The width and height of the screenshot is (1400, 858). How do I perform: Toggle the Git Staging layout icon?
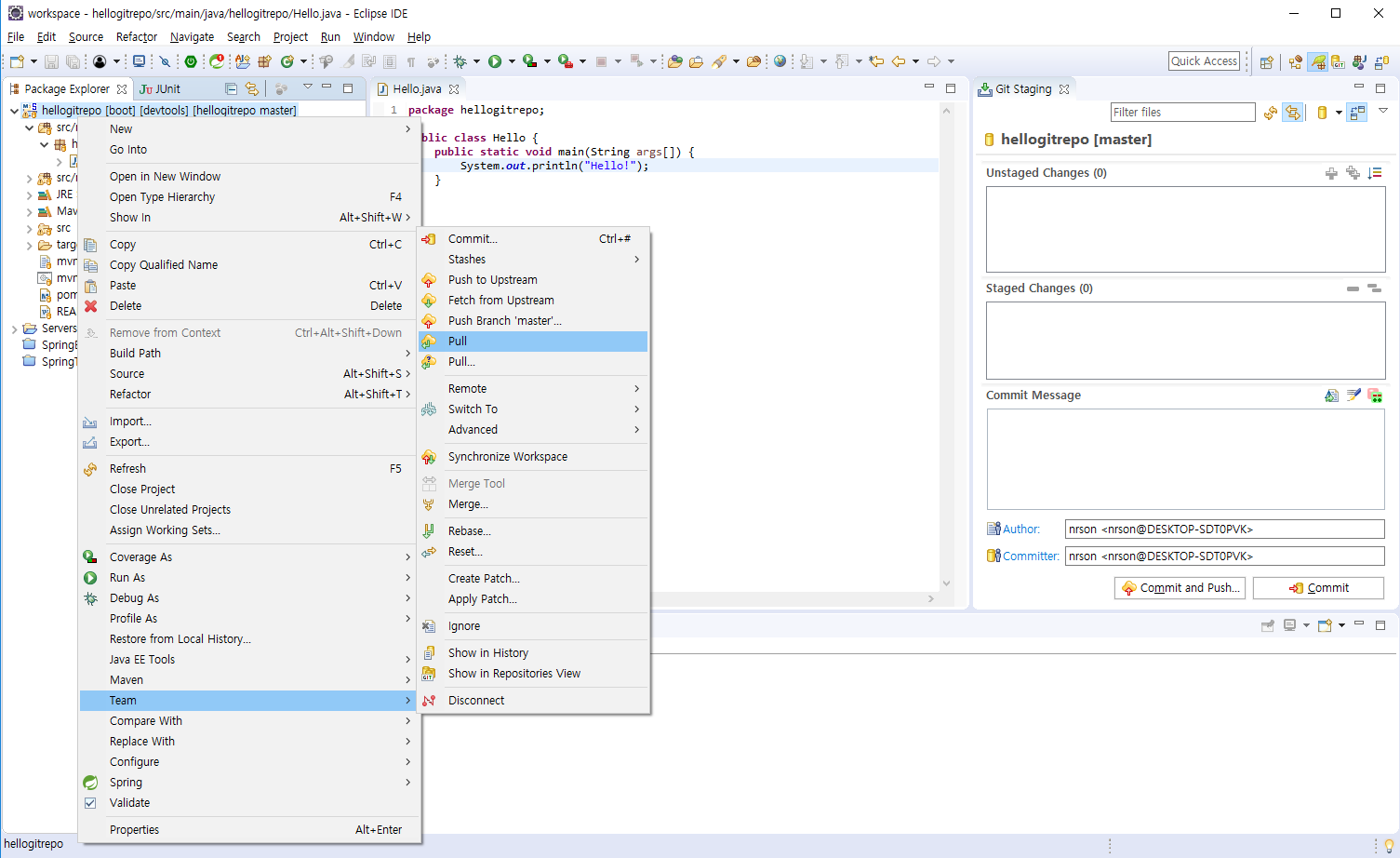pyautogui.click(x=1357, y=113)
